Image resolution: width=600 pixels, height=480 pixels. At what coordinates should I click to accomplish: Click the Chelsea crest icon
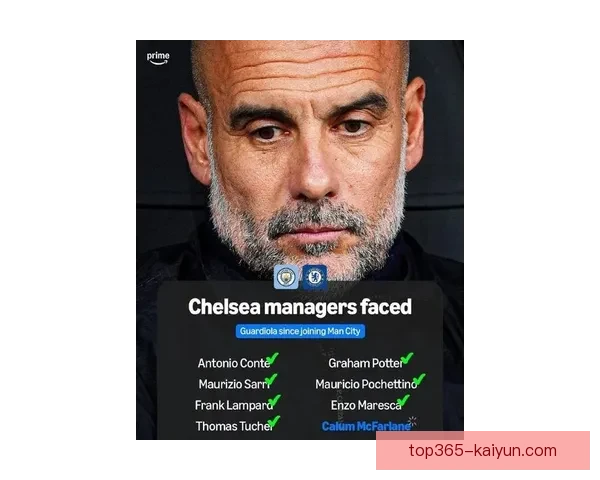(x=315, y=277)
